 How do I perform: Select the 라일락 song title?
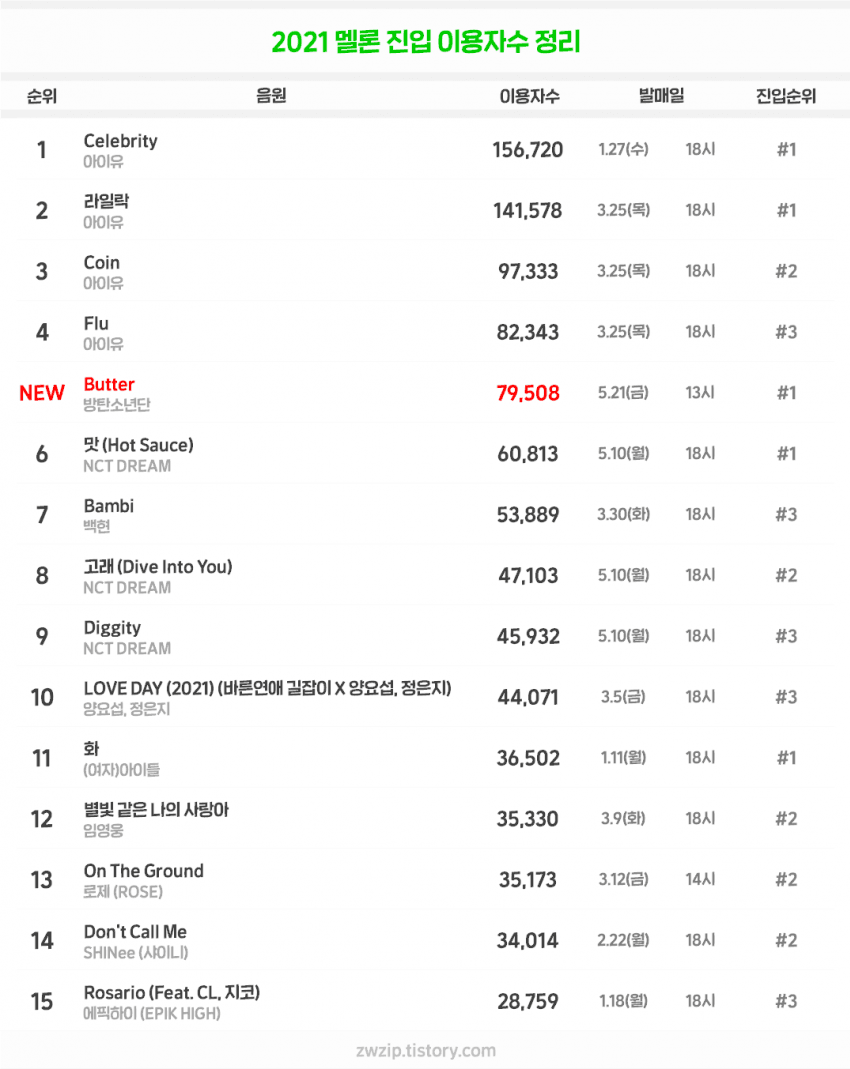[x=106, y=202]
